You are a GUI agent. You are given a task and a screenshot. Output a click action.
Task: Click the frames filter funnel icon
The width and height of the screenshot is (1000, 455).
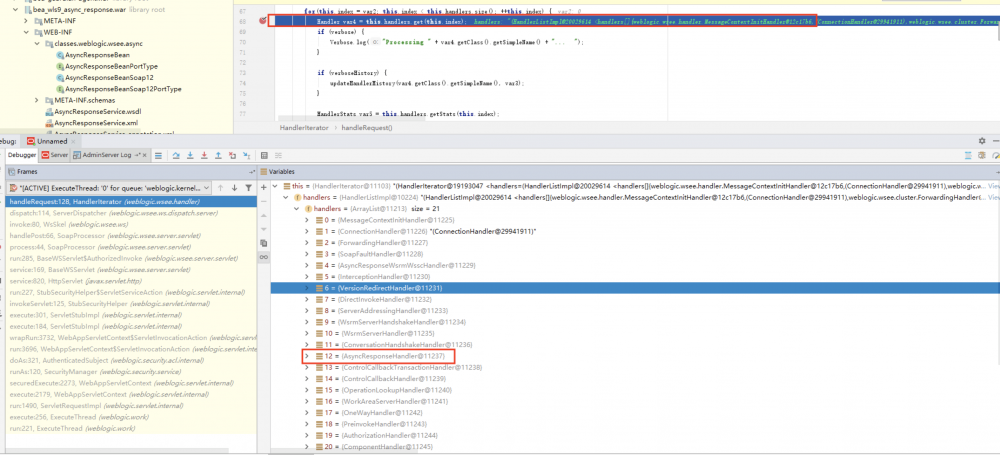pos(248,188)
